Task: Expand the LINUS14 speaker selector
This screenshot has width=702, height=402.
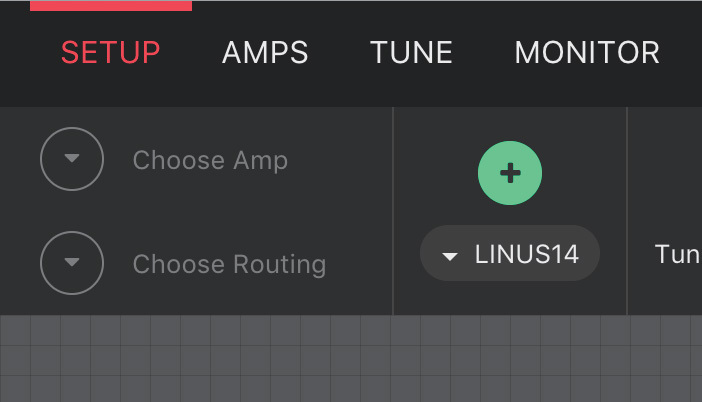Action: (x=509, y=253)
